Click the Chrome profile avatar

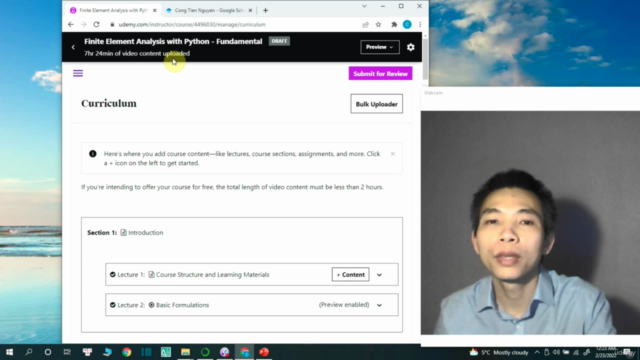pyautogui.click(x=407, y=24)
